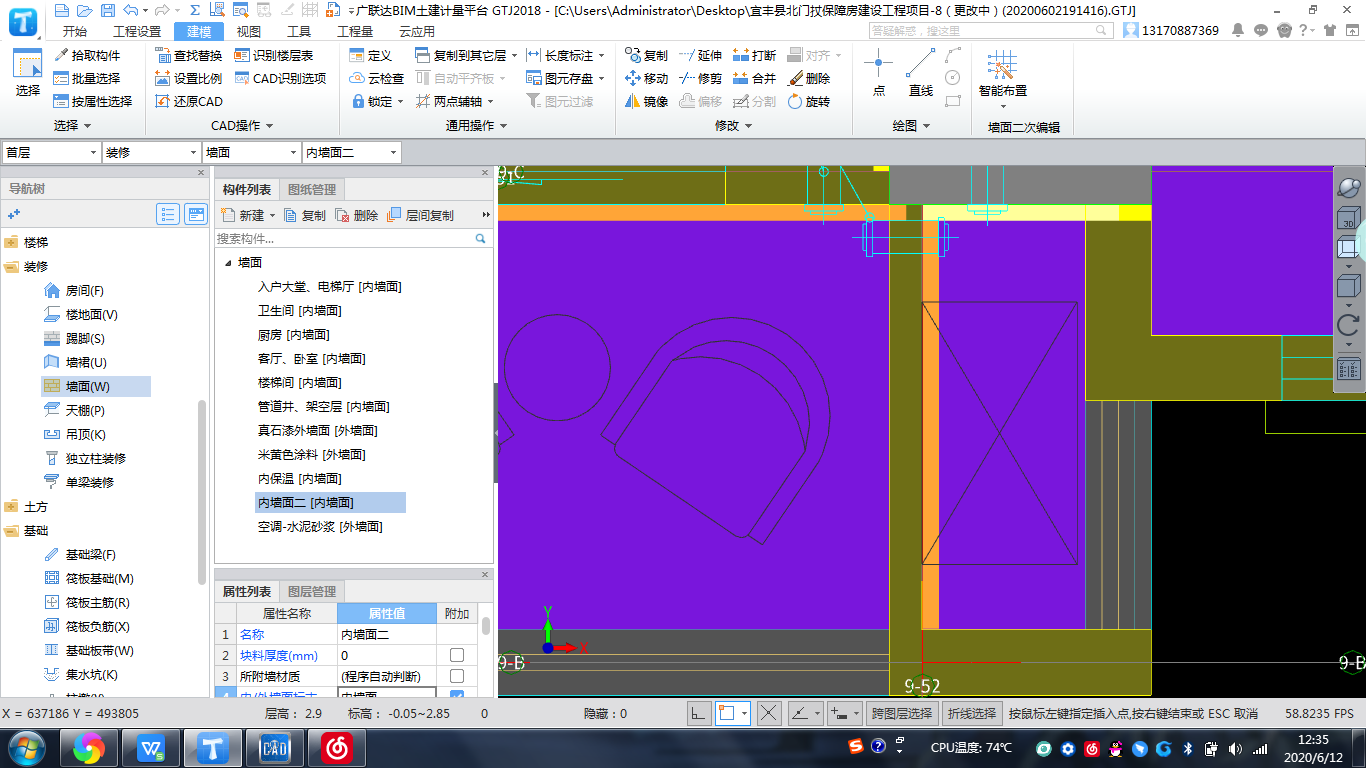Screen dimensions: 1366x768
Task: Collapse the 装修 tree node
Action: 11,266
